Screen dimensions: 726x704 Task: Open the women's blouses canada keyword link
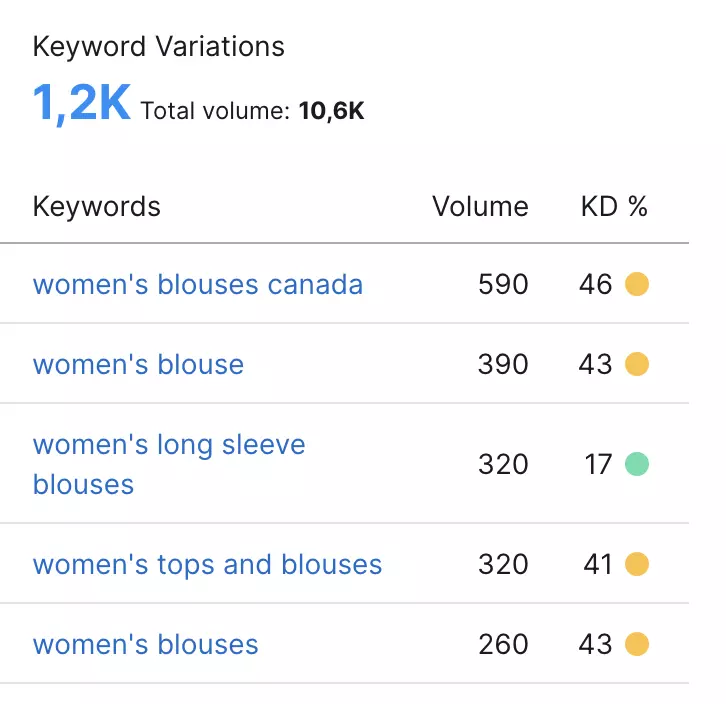coord(197,285)
